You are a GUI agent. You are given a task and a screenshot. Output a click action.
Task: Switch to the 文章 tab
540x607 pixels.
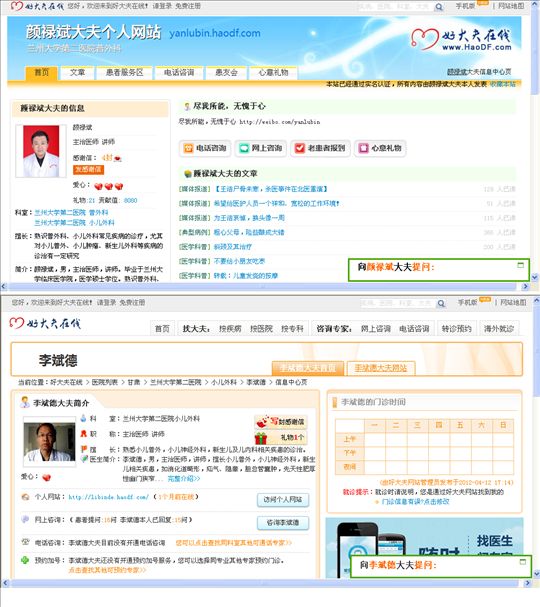click(77, 73)
